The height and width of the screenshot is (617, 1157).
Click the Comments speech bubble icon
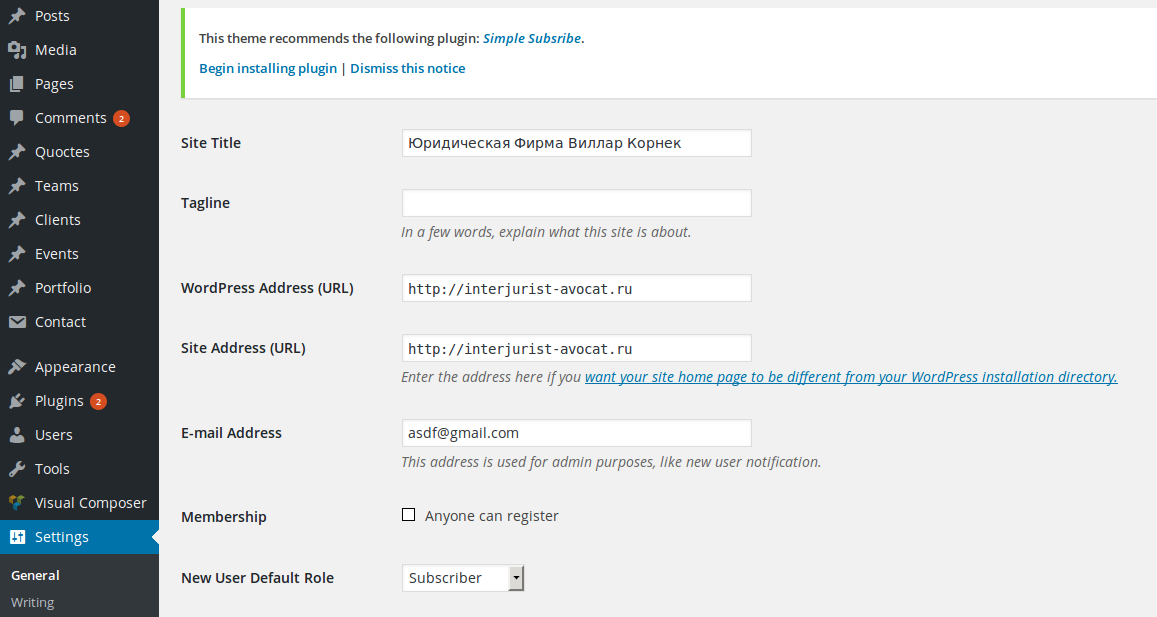pos(17,117)
